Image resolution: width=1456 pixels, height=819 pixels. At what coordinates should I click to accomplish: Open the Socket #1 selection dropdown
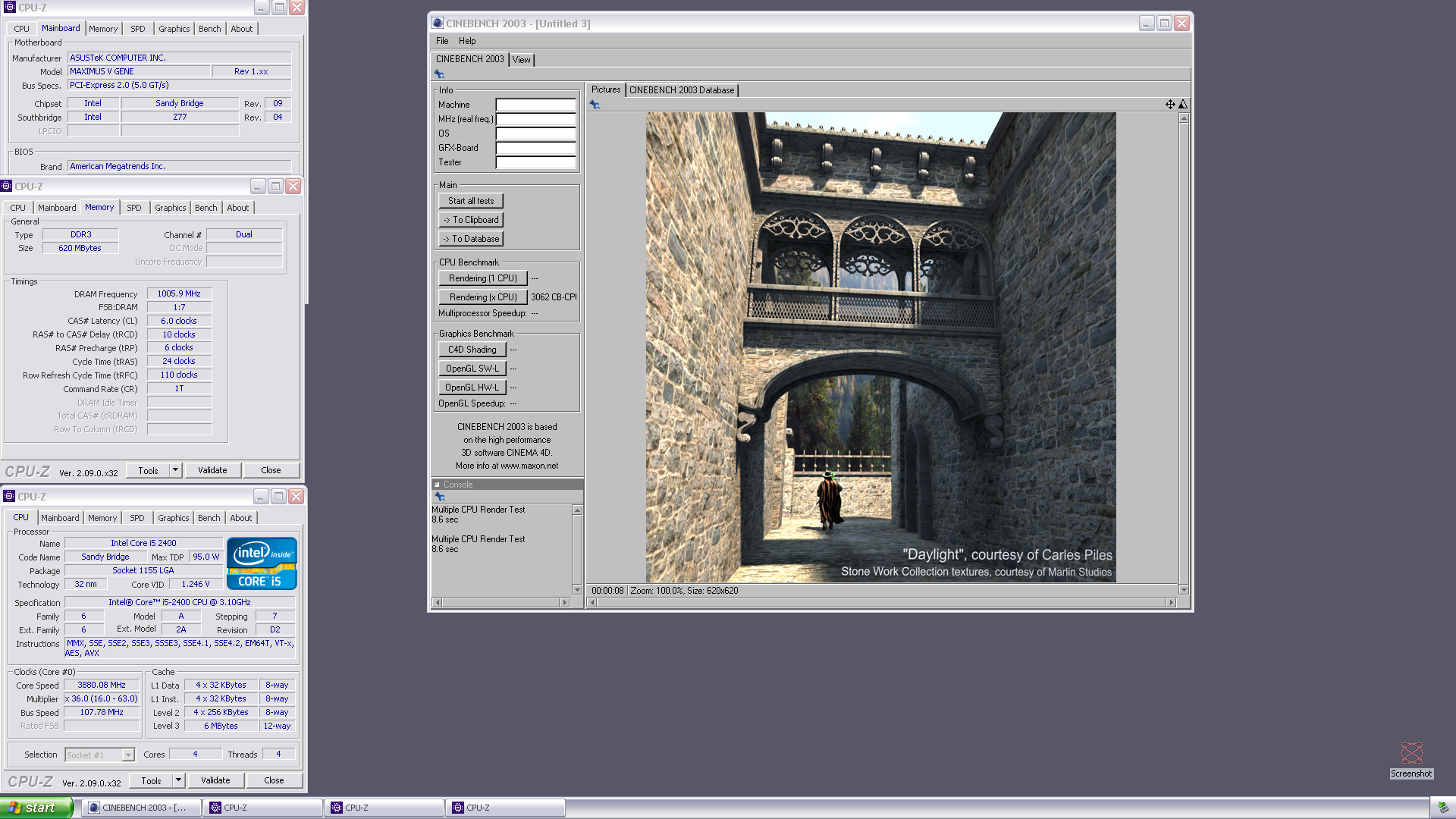(x=128, y=755)
